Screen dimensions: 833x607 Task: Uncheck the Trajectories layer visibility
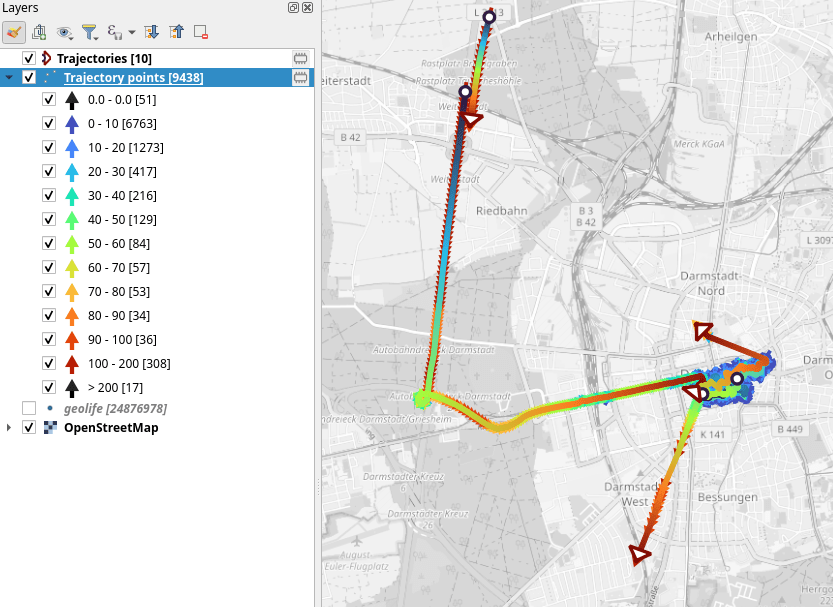click(x=29, y=58)
